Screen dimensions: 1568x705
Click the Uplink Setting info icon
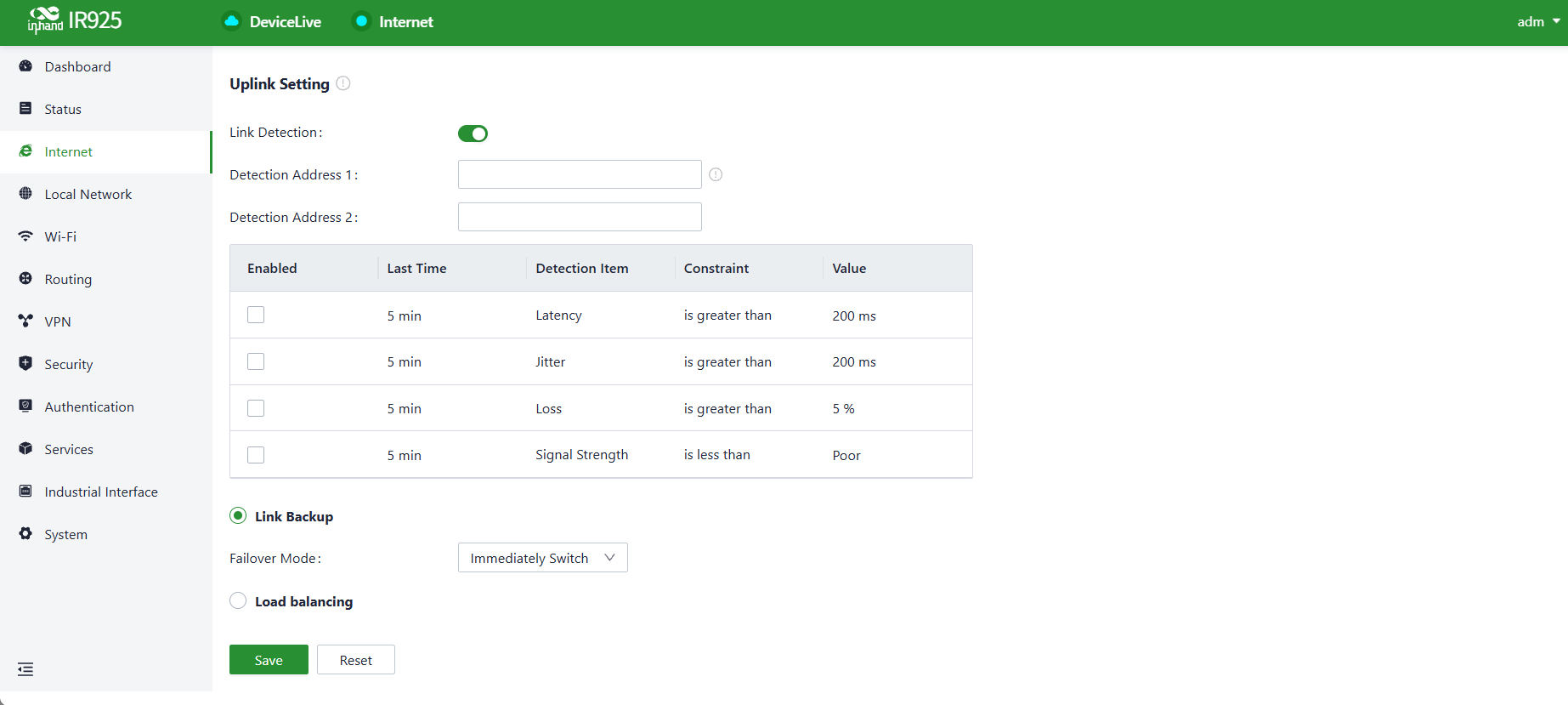pos(343,83)
